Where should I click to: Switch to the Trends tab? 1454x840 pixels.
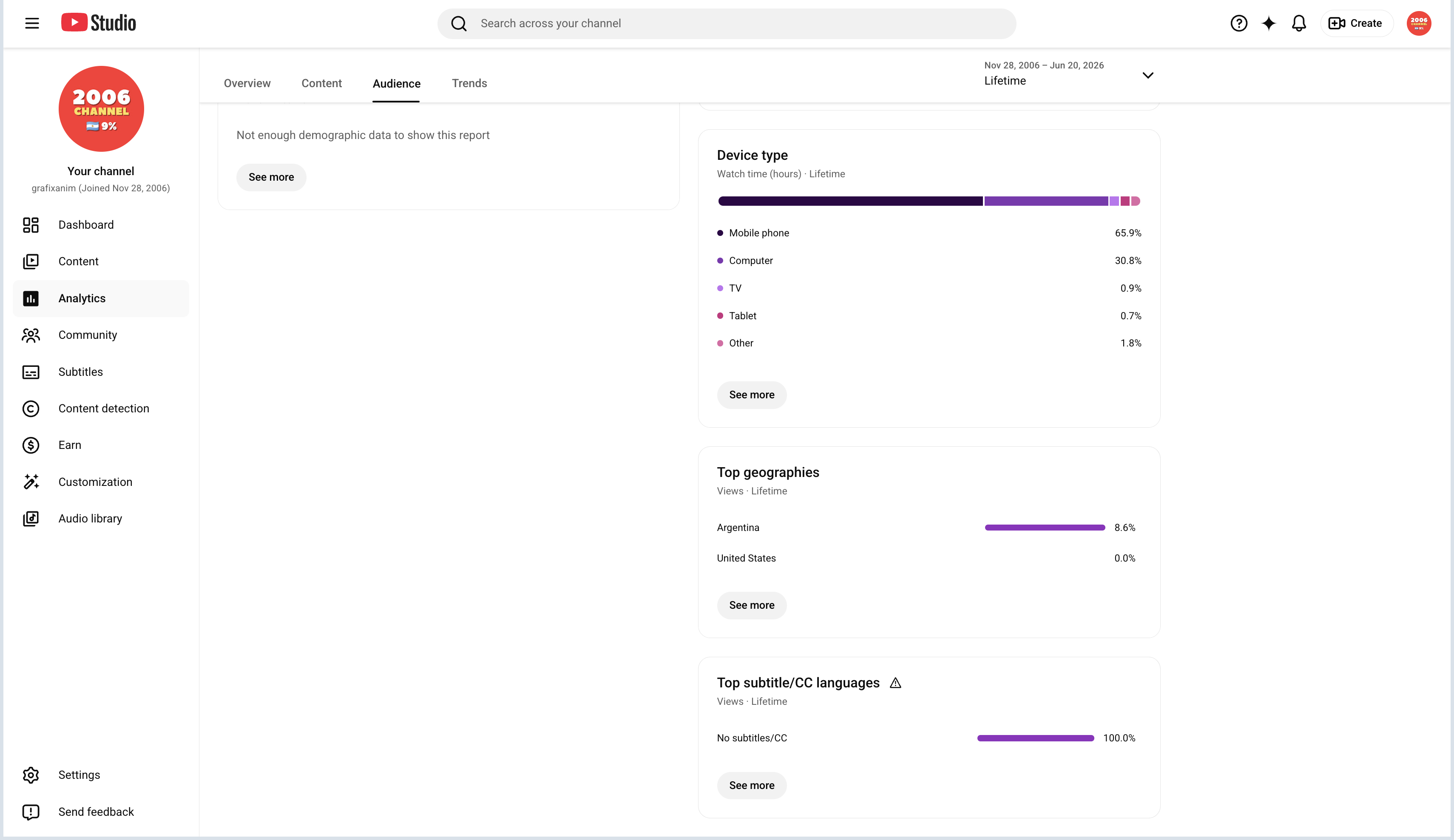click(469, 83)
